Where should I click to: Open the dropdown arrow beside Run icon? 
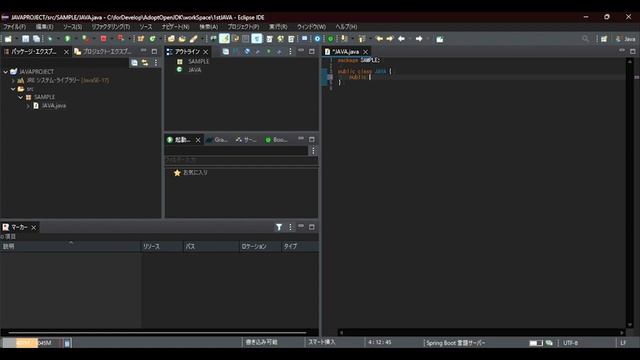[x=76, y=39]
